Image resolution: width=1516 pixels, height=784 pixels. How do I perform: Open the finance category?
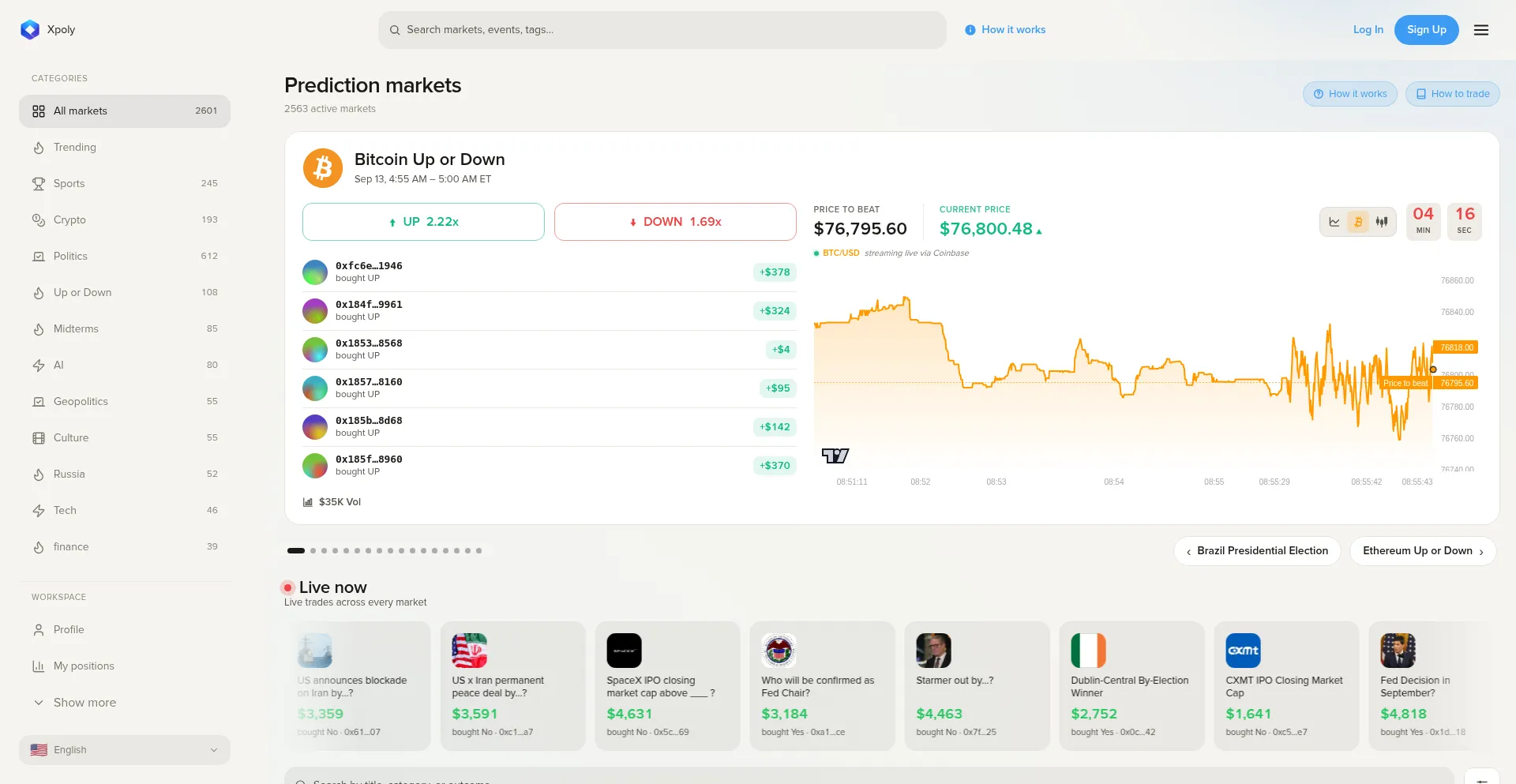pyautogui.click(x=125, y=547)
